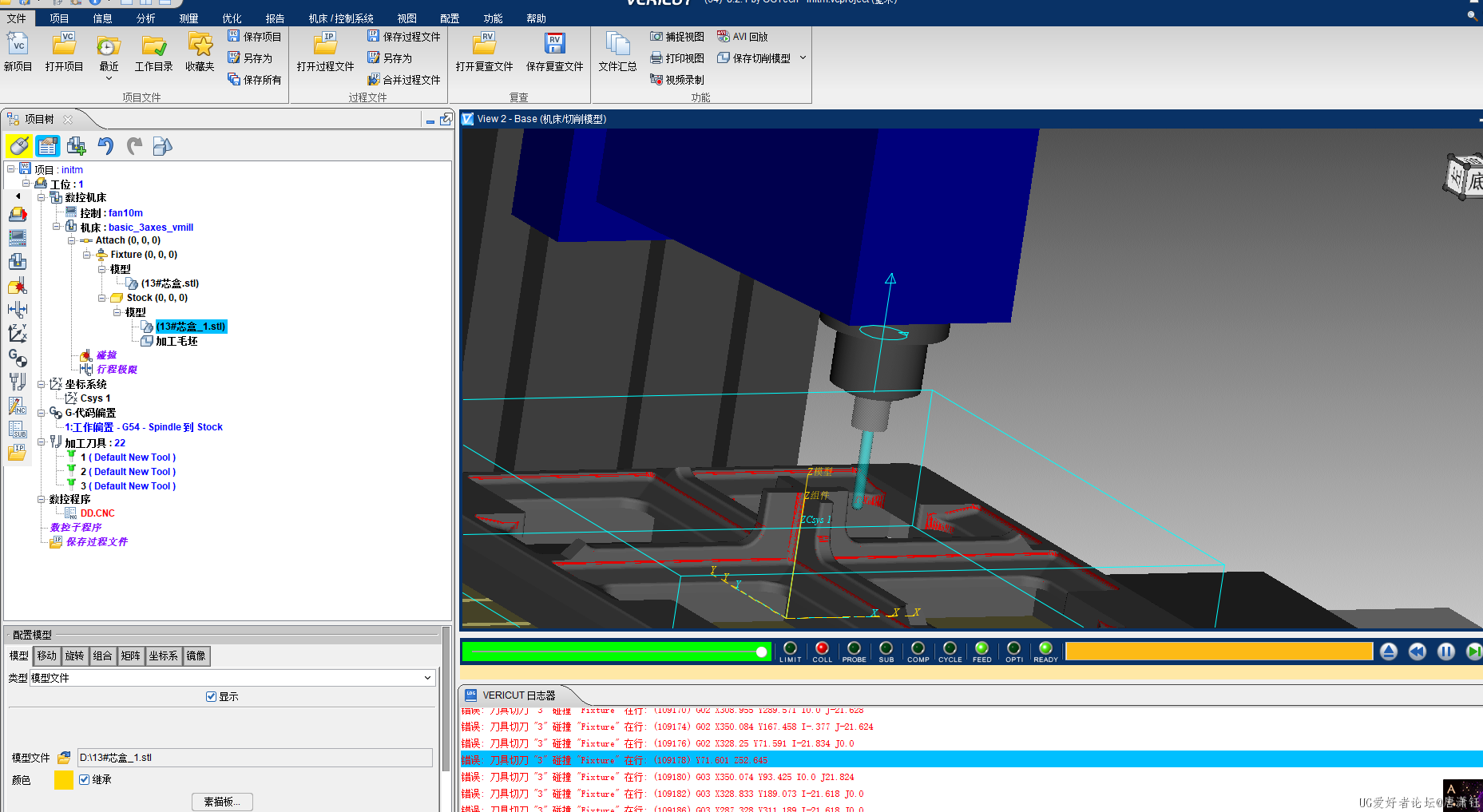Collapse the Stock (0, 0, 0) node

pos(101,298)
